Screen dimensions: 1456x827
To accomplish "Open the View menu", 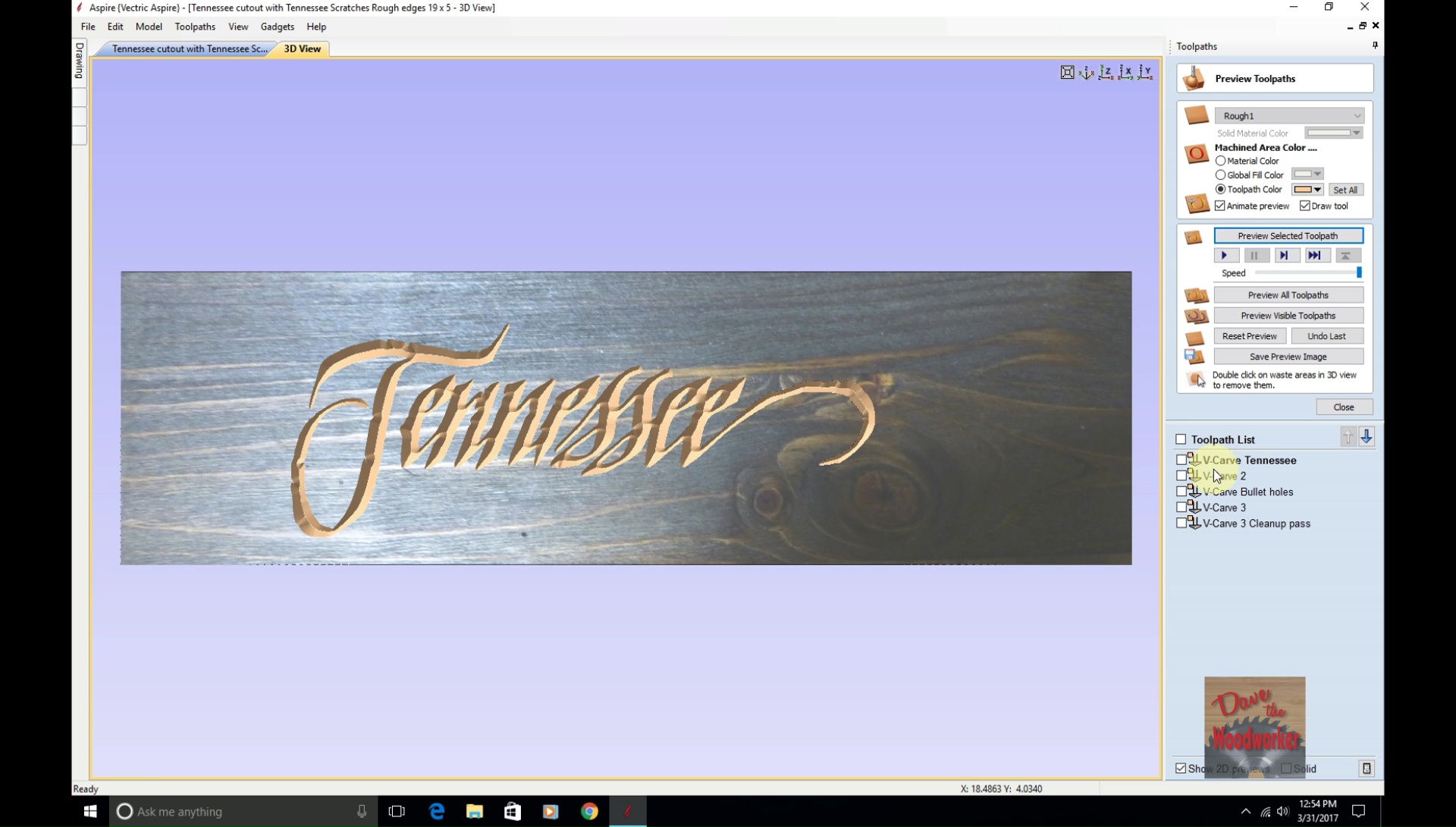I will [x=238, y=27].
